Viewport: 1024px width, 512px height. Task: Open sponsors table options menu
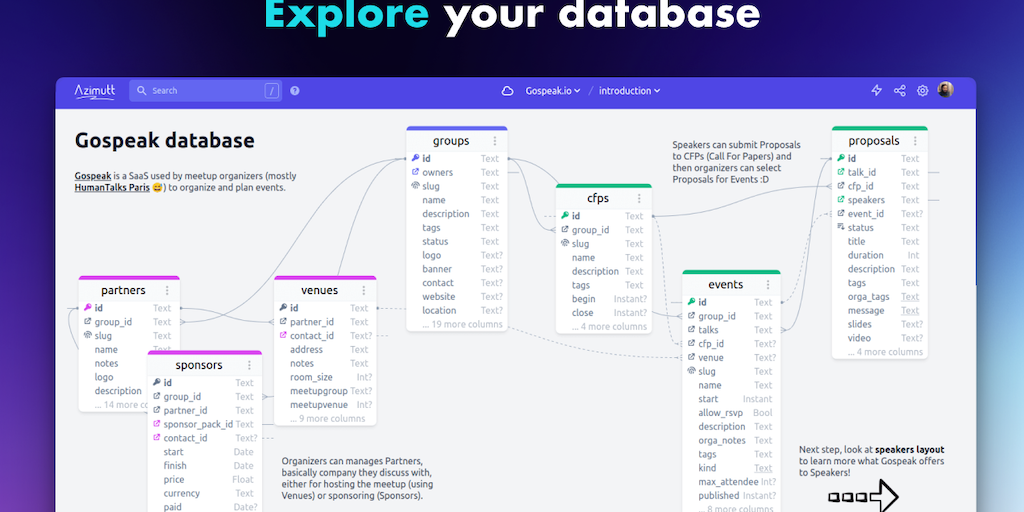pyautogui.click(x=249, y=365)
